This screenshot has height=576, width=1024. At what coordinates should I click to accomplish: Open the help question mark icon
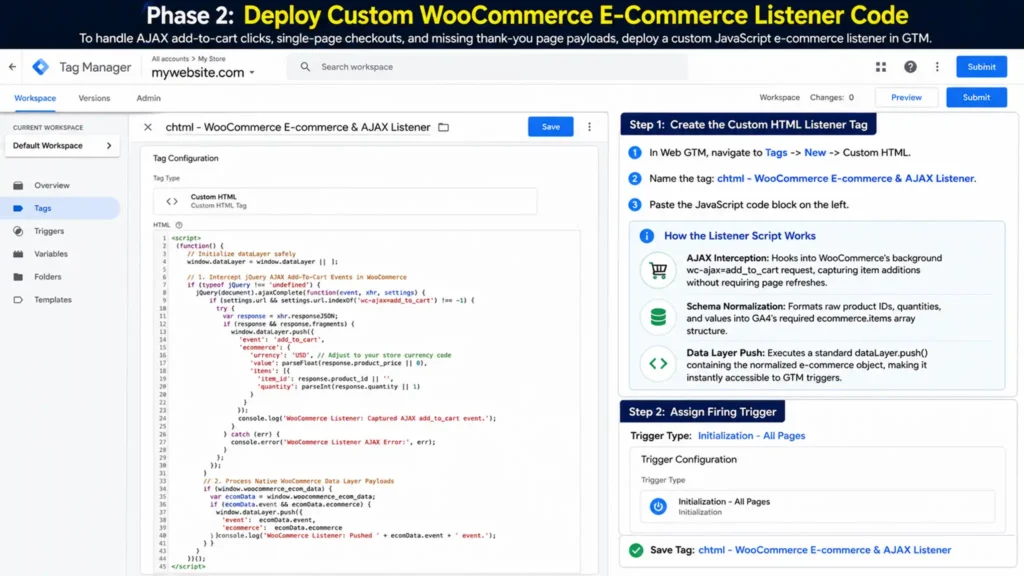910,67
